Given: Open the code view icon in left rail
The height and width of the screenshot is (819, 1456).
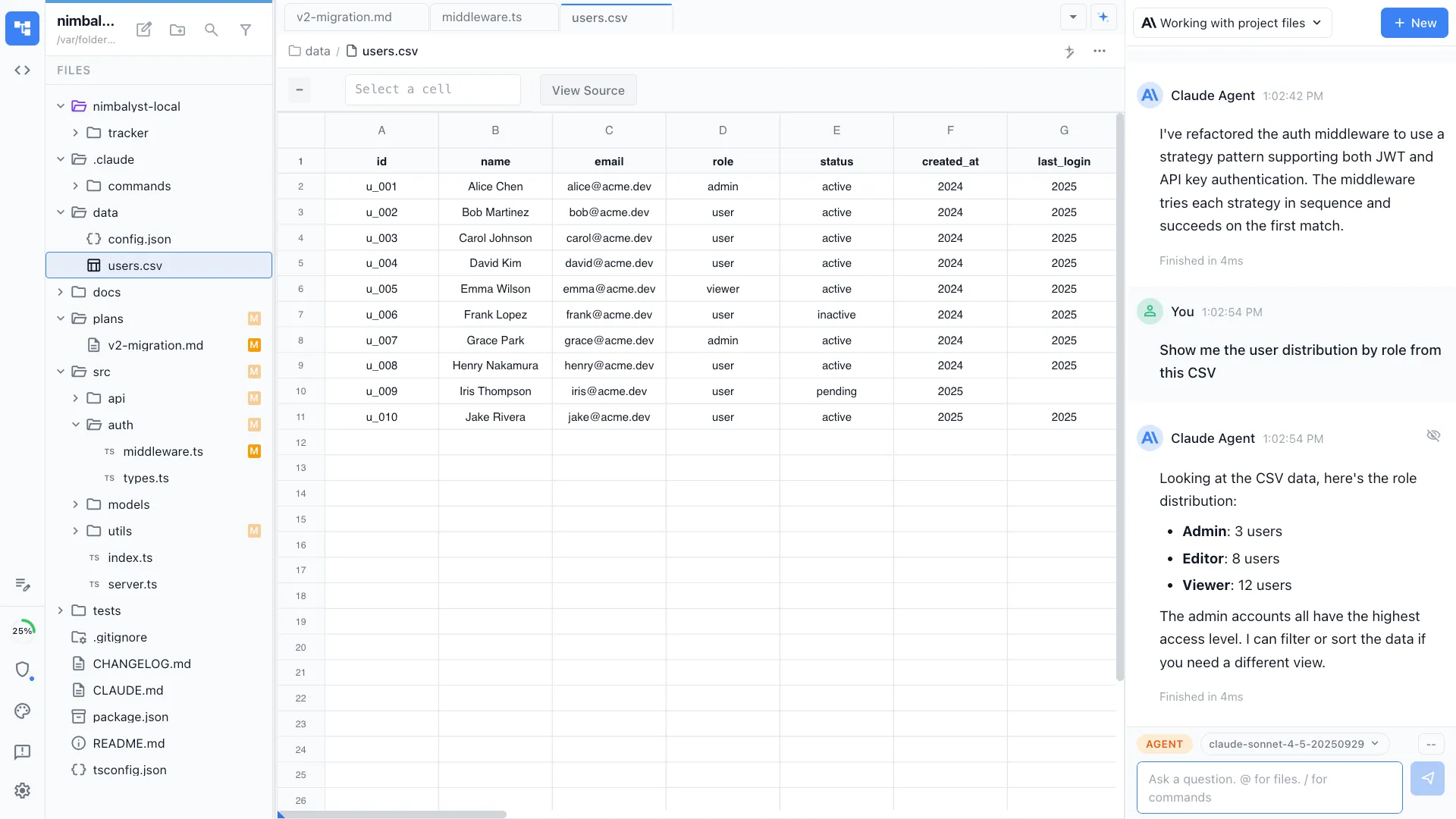Looking at the screenshot, I should (22, 70).
